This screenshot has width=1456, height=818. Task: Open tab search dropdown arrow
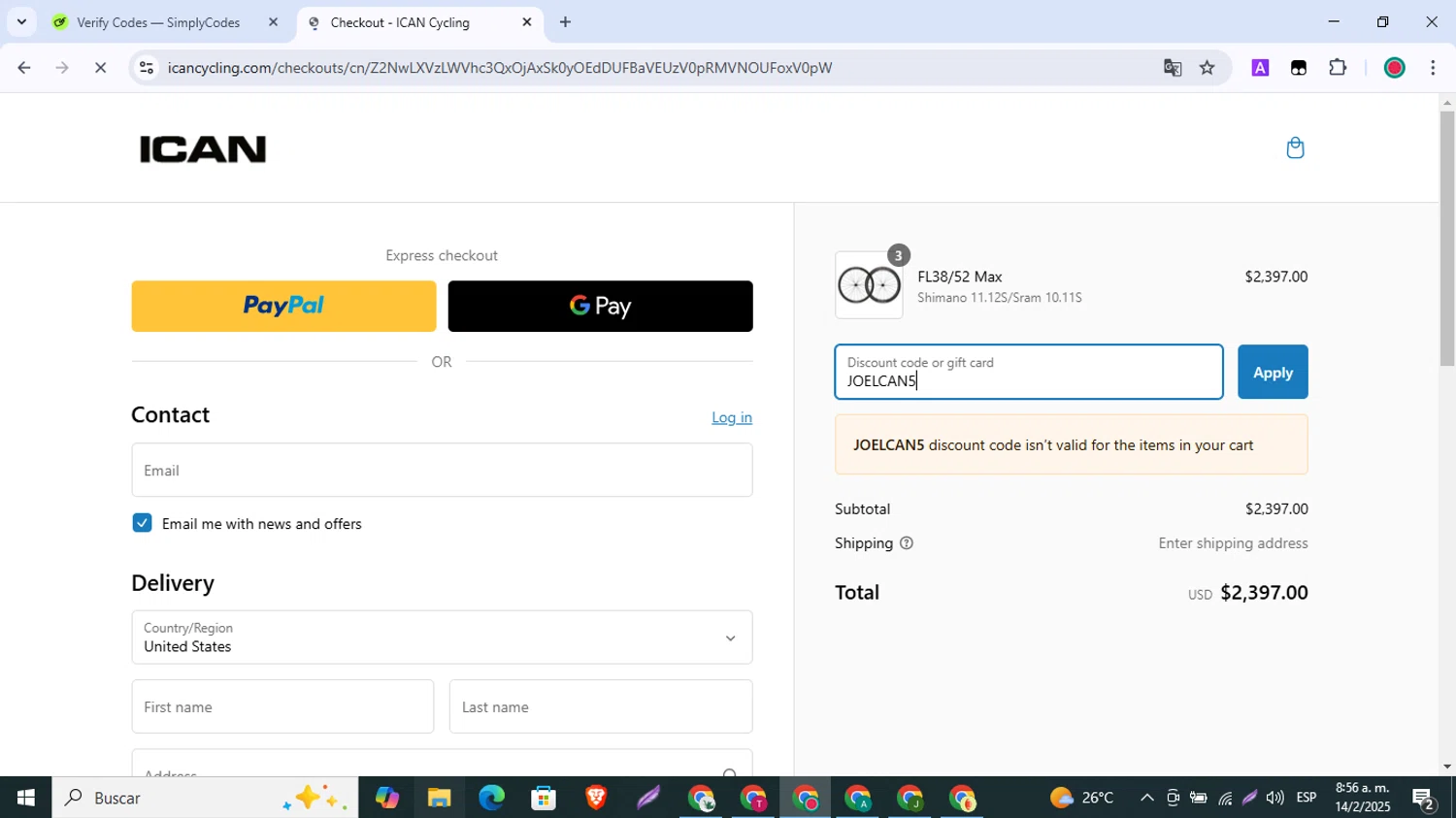(x=21, y=22)
